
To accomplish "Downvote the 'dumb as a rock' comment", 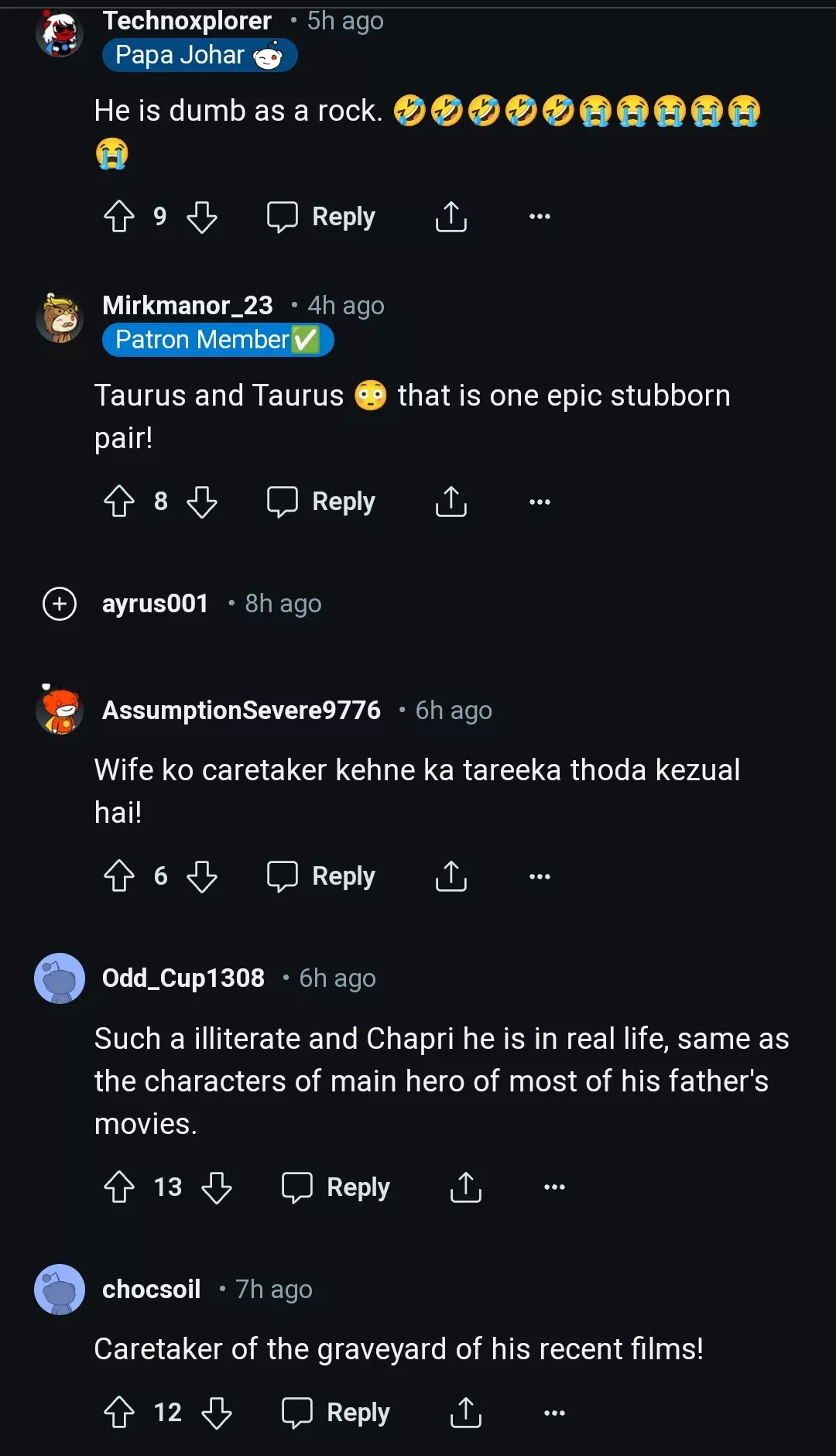I will 202,217.
